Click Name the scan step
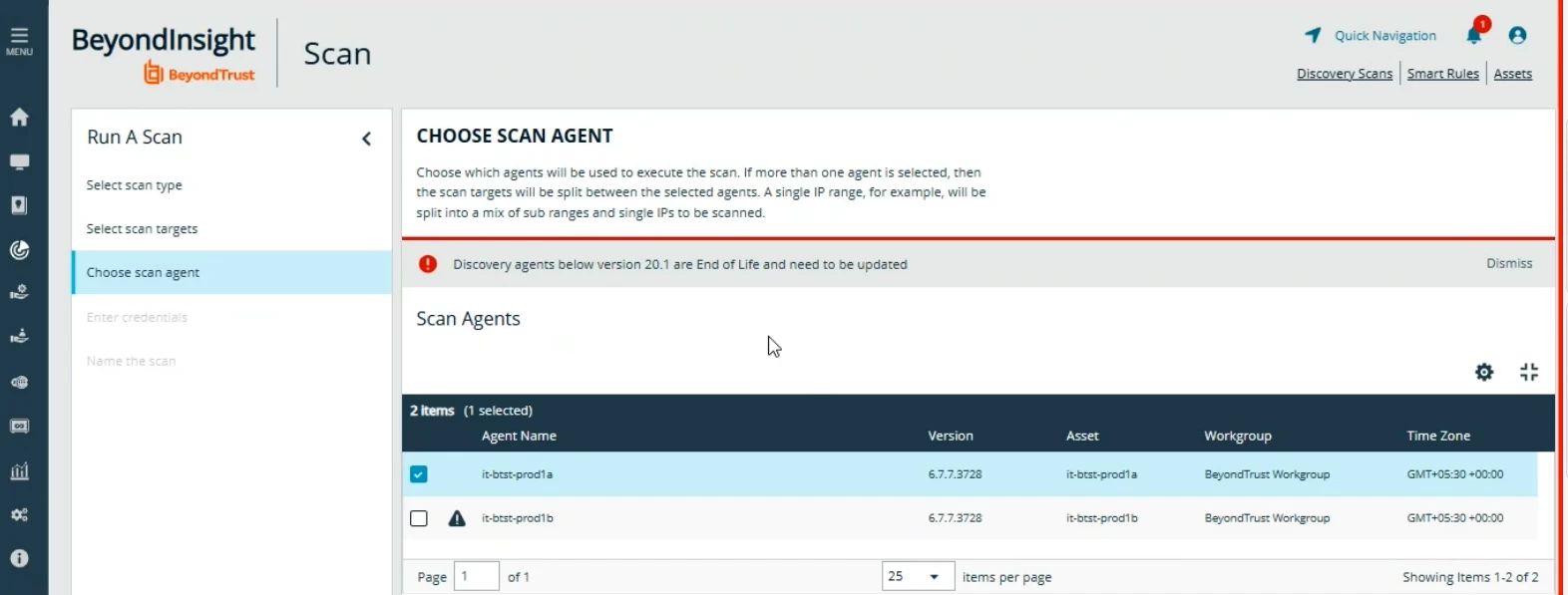 click(x=131, y=361)
